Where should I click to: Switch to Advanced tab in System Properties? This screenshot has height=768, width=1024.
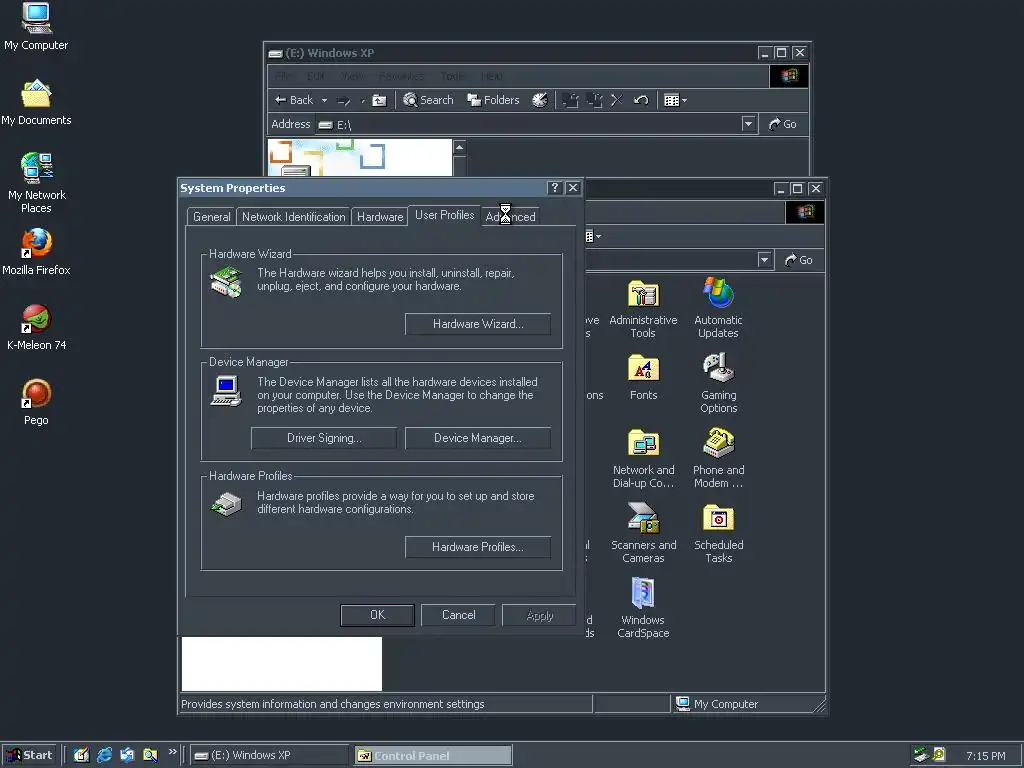tap(510, 217)
